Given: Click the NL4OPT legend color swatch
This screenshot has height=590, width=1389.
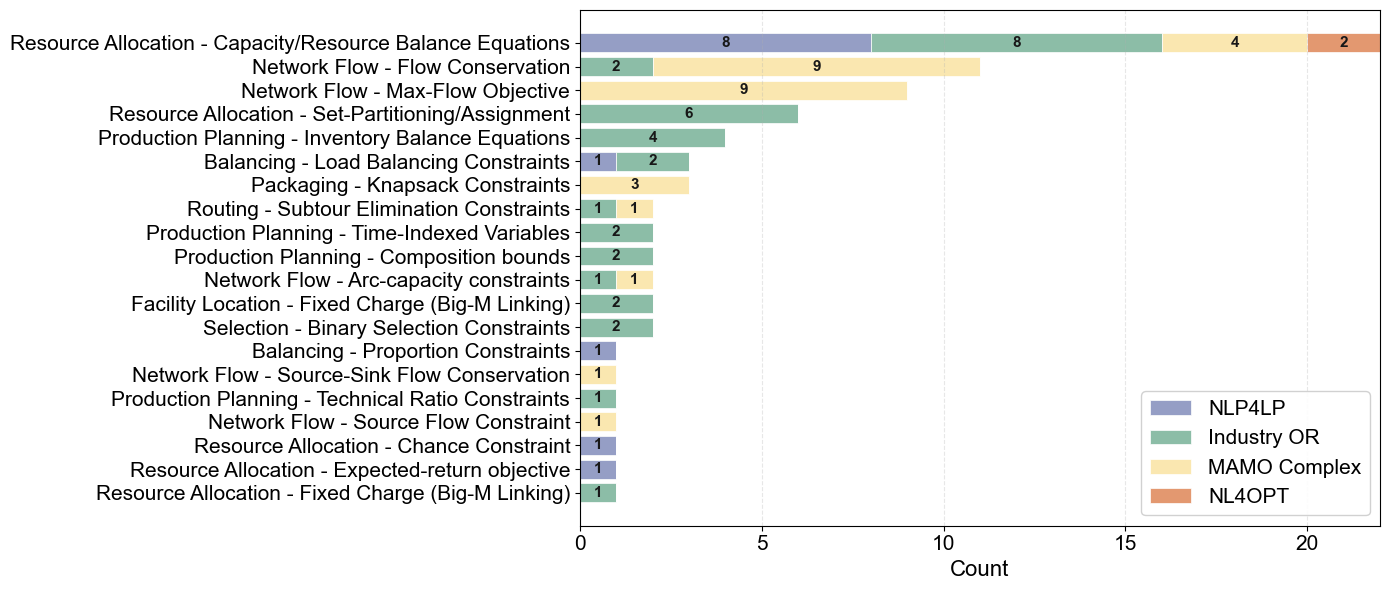Looking at the screenshot, I should [x=1171, y=496].
